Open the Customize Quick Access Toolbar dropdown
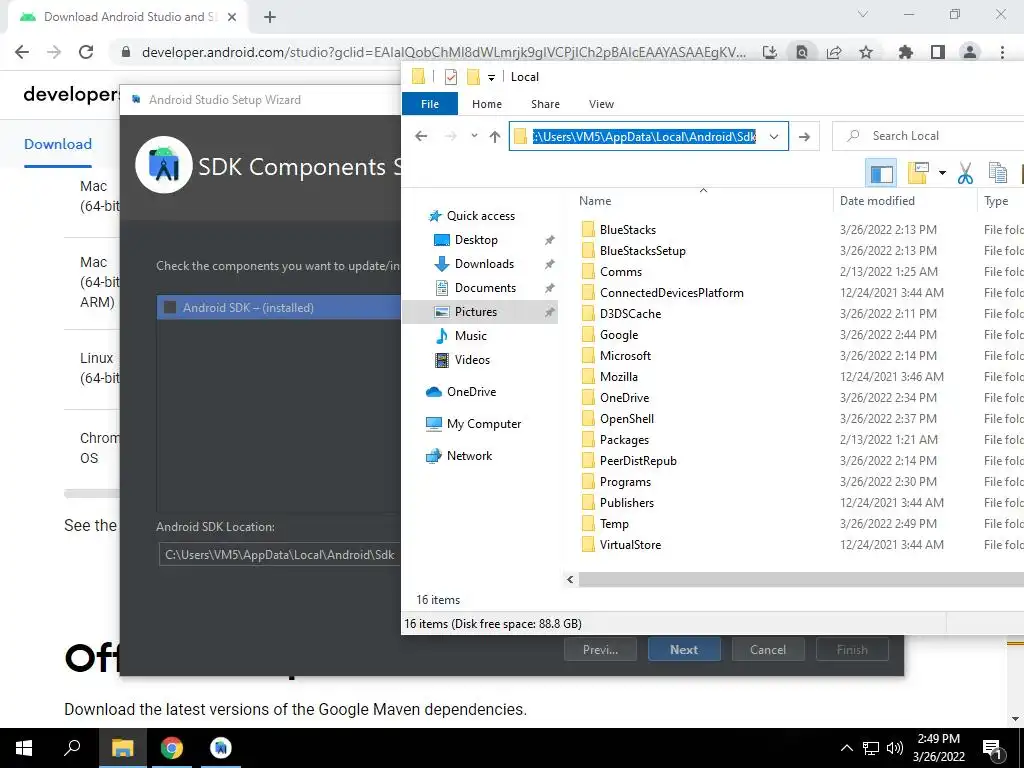The width and height of the screenshot is (1024, 768). click(491, 77)
